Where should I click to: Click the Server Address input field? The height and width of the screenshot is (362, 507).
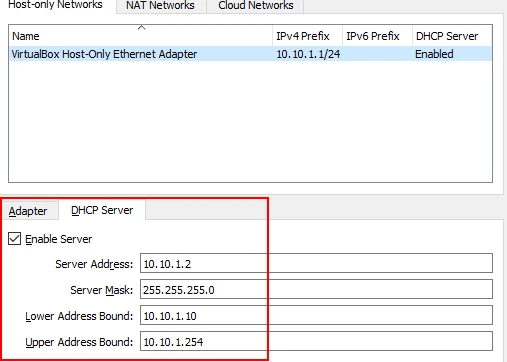(316, 263)
